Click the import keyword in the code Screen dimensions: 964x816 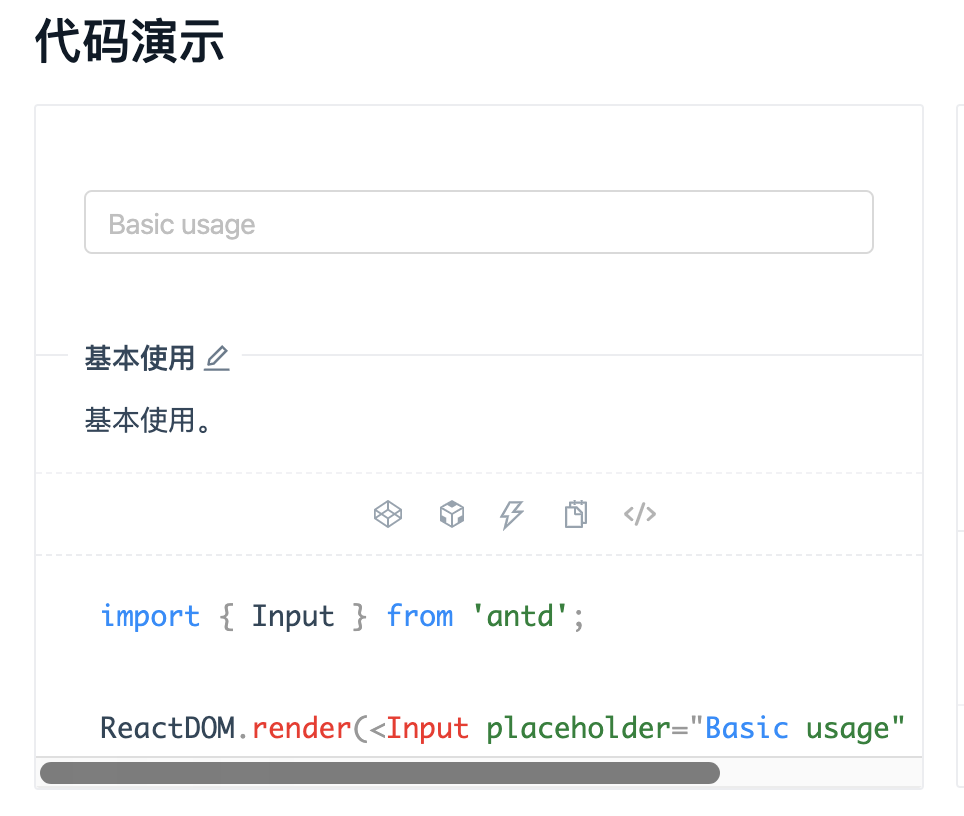coord(150,616)
